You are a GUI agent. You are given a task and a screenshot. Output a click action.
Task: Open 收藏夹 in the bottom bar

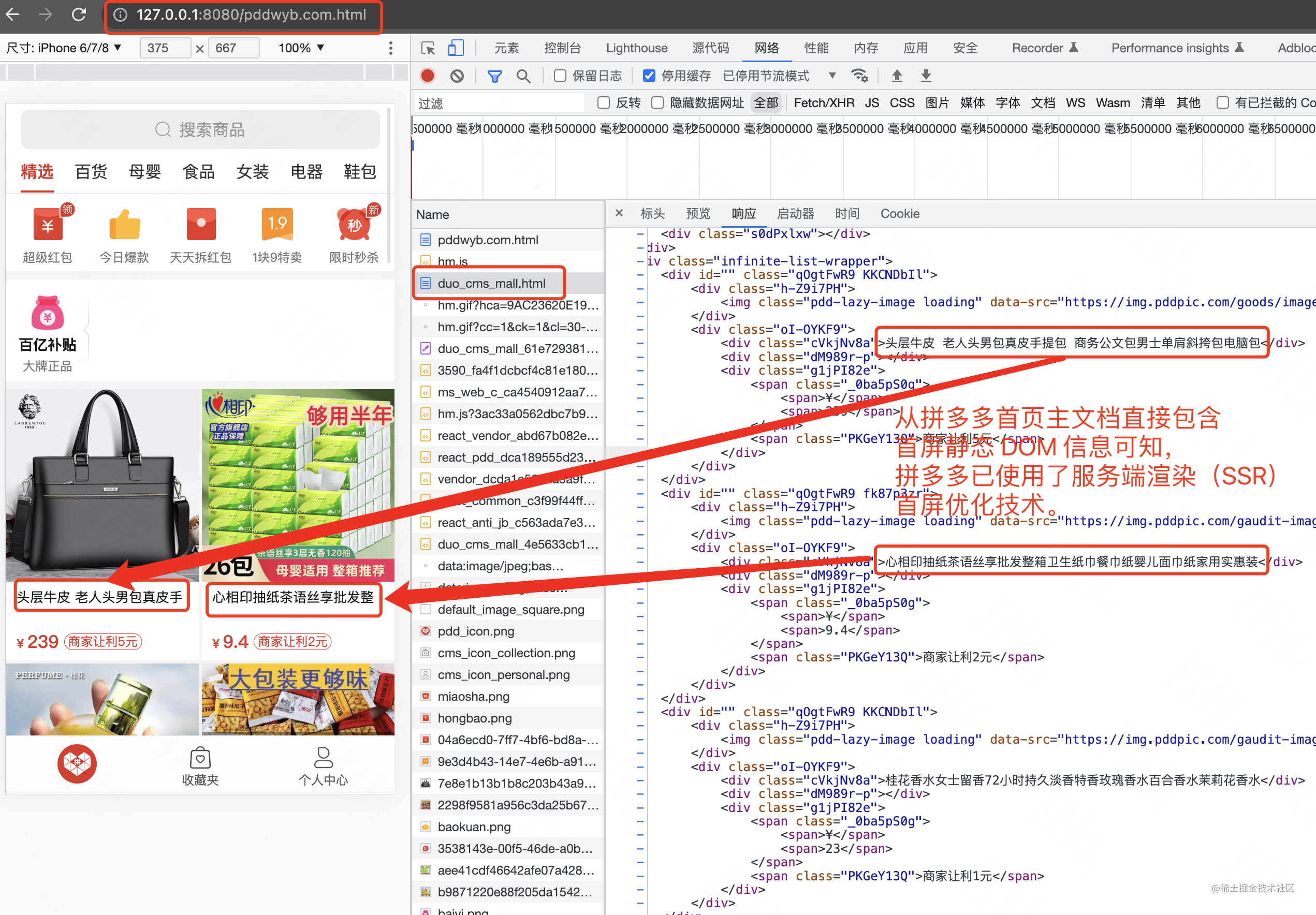(200, 766)
